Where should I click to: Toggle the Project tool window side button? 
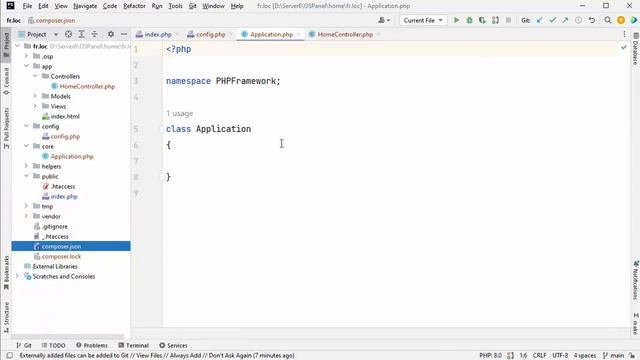coord(6,45)
